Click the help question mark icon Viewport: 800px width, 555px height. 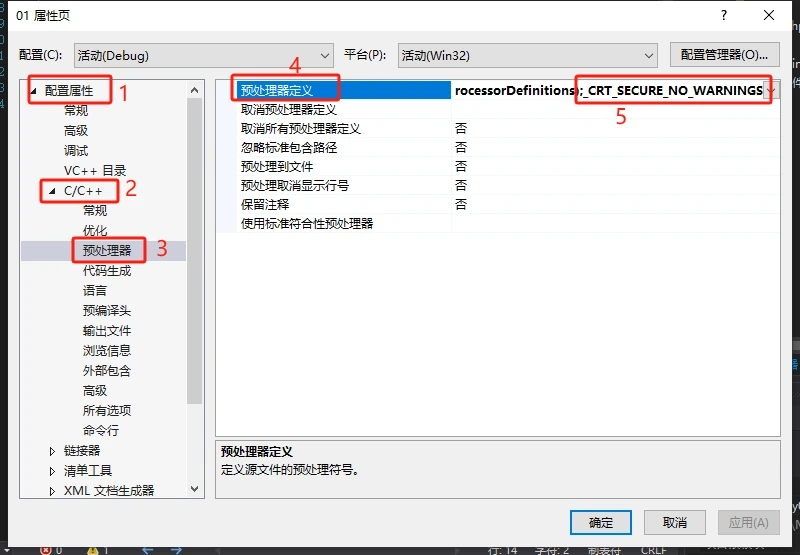point(723,15)
